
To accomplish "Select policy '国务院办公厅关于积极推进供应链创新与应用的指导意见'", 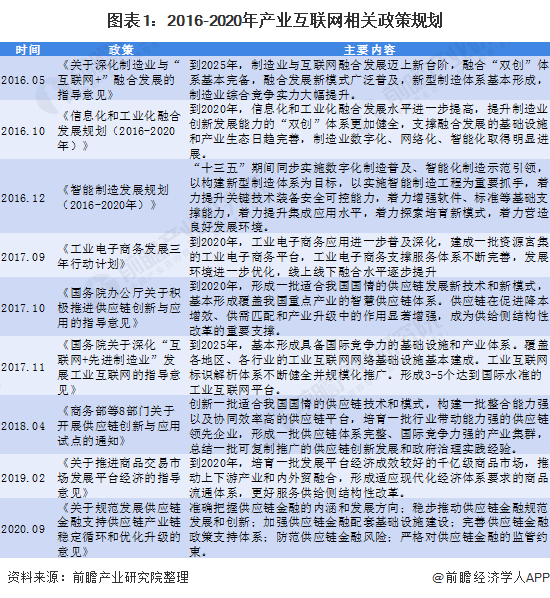I will 119,308.
